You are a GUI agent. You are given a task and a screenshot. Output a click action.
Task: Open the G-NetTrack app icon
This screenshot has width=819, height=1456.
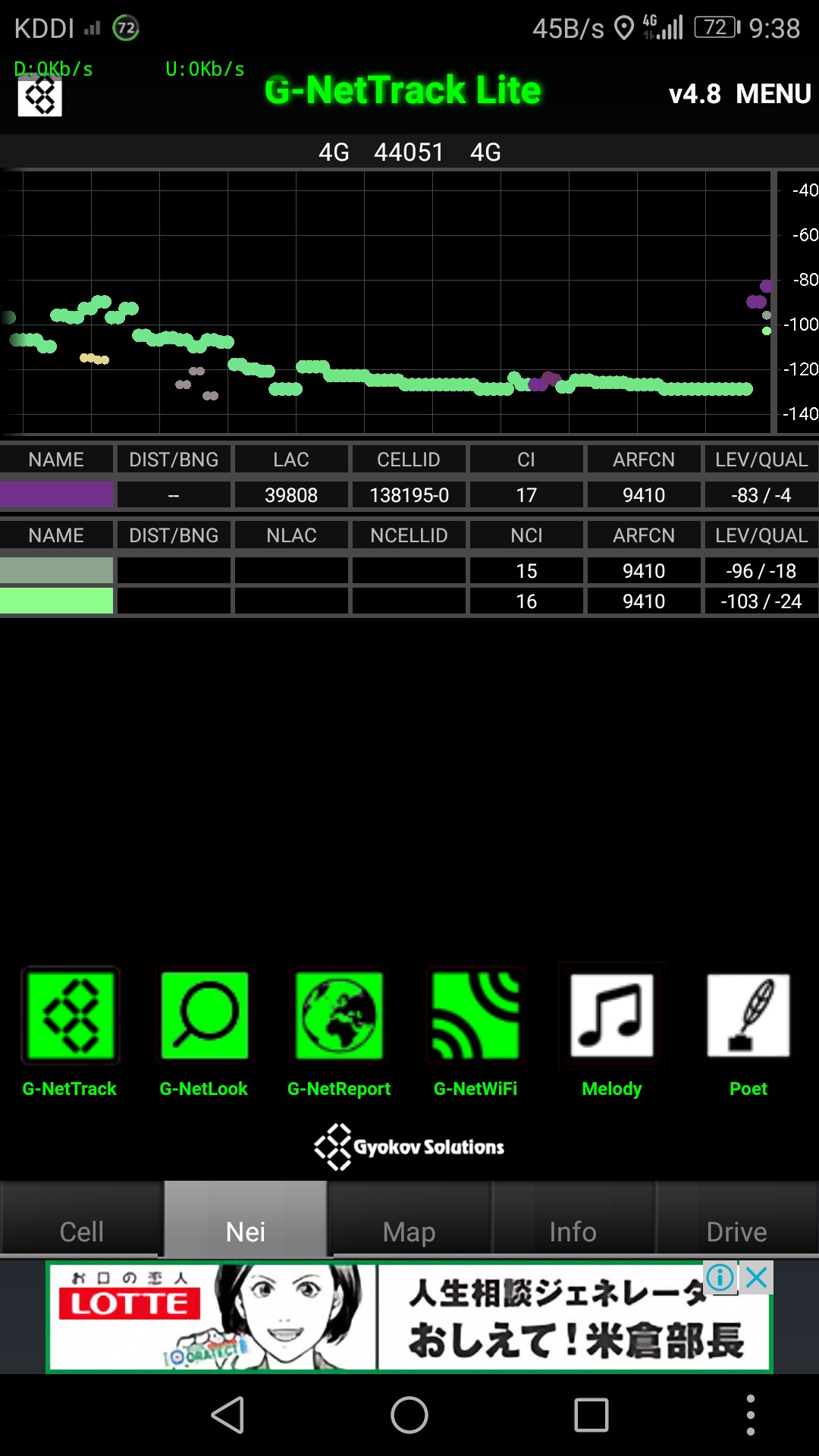pyautogui.click(x=70, y=1015)
